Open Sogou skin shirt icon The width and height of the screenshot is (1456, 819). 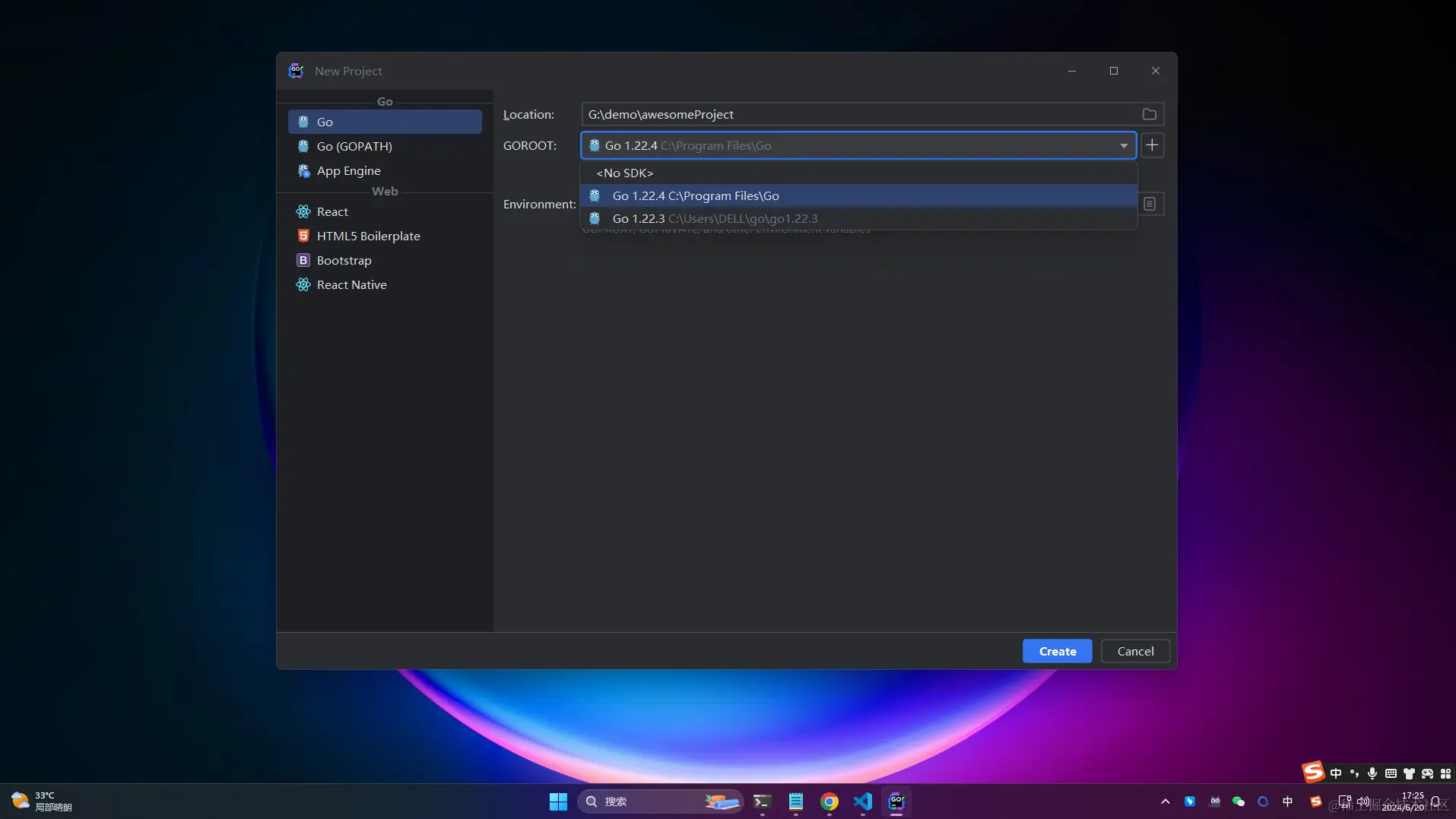[1409, 773]
